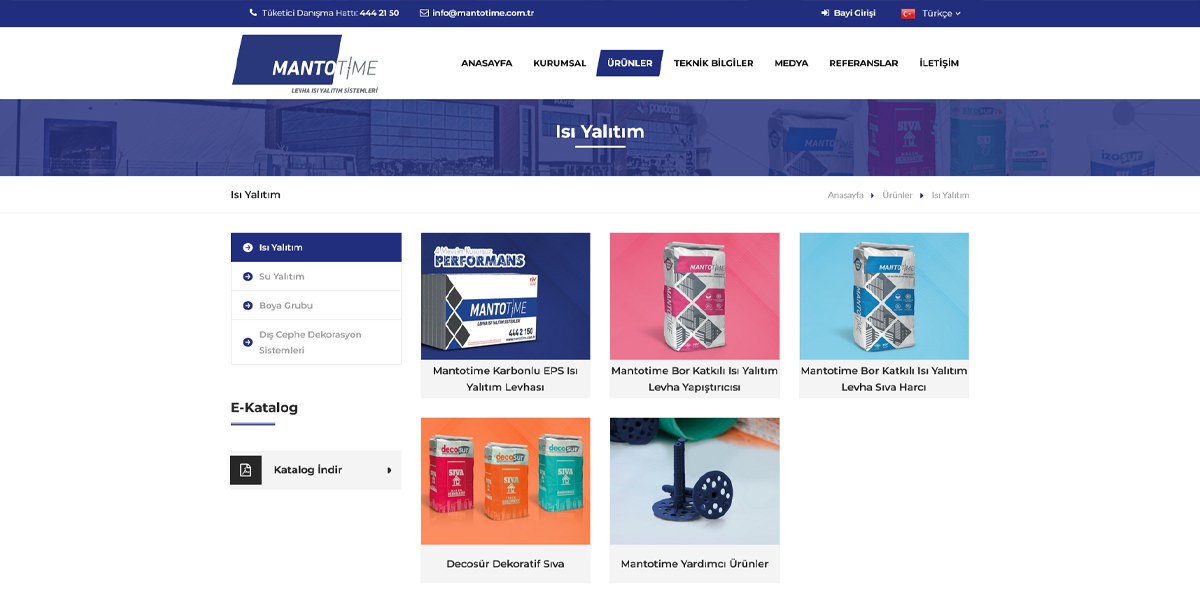
Task: Open the Türkçe language dropdown
Action: click(940, 13)
